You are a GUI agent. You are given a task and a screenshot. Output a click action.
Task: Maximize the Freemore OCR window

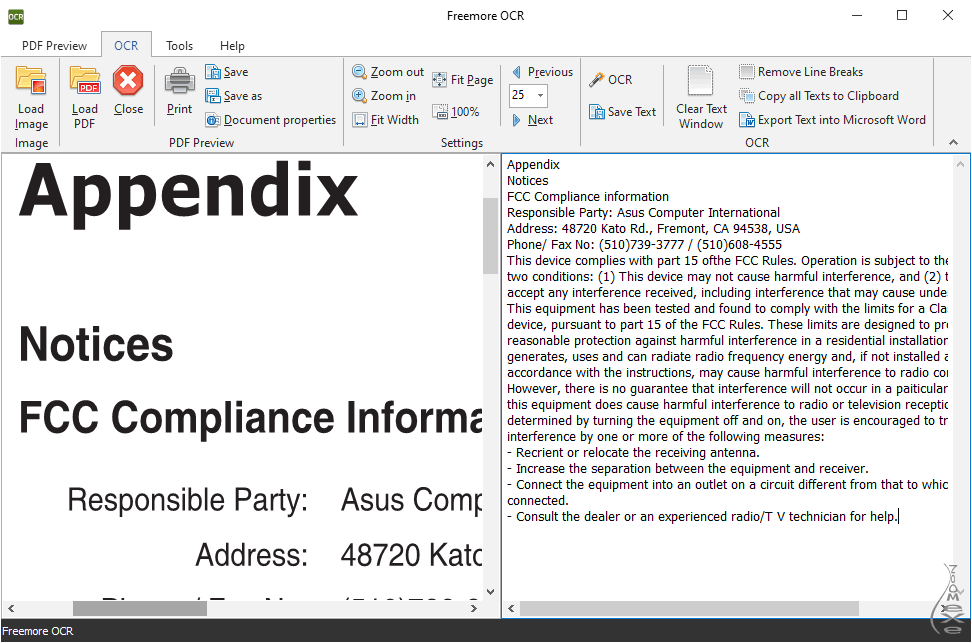click(x=902, y=16)
